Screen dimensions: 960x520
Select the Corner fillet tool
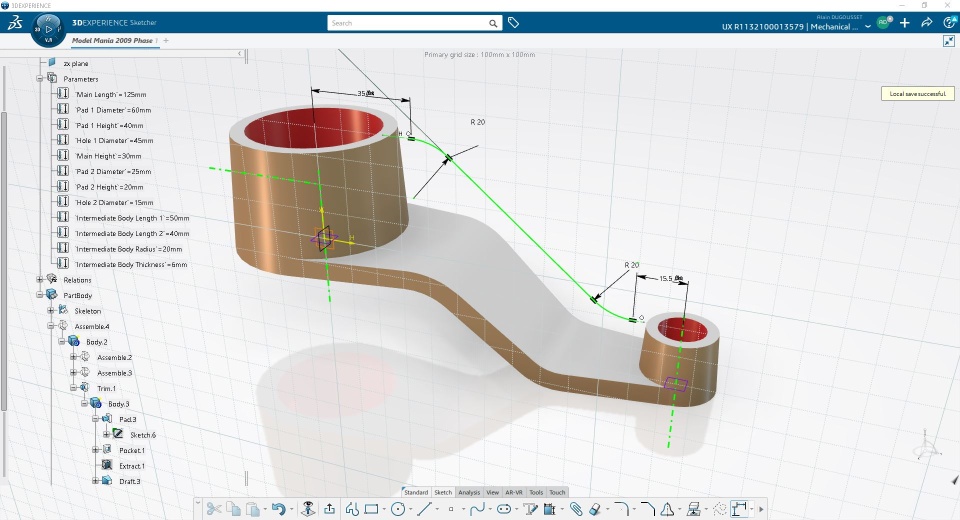pos(621,509)
